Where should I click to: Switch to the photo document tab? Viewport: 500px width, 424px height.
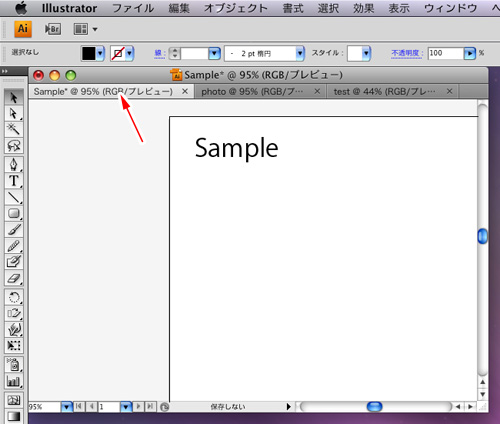[252, 91]
